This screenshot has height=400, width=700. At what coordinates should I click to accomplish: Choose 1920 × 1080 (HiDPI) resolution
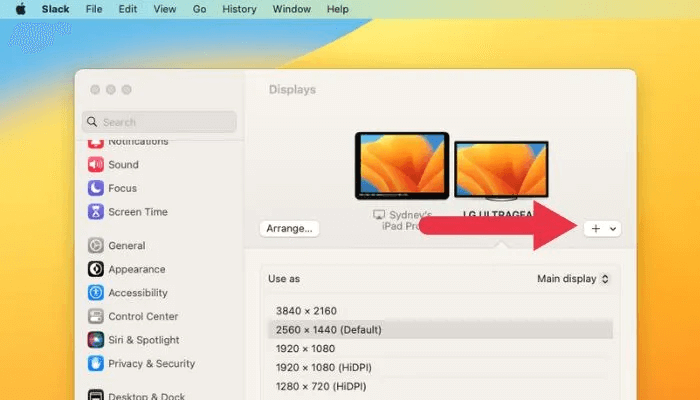[318, 368]
